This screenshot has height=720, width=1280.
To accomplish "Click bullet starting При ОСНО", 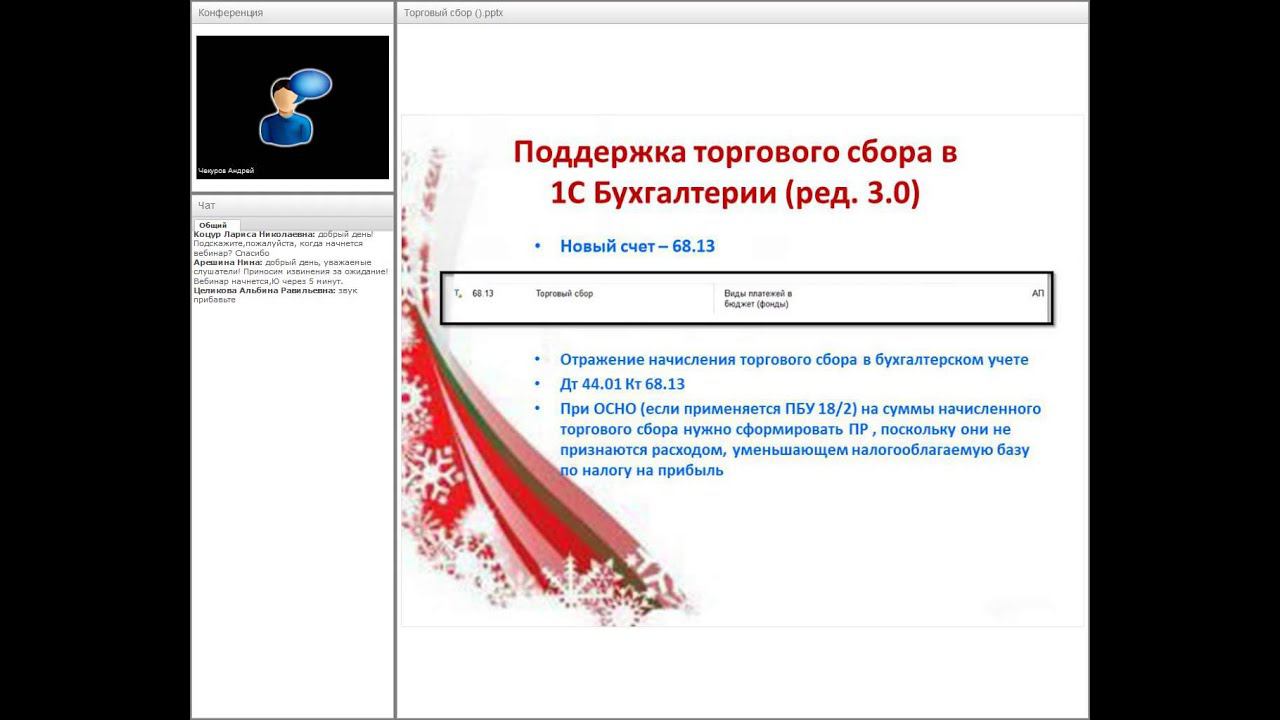I will (x=800, y=439).
